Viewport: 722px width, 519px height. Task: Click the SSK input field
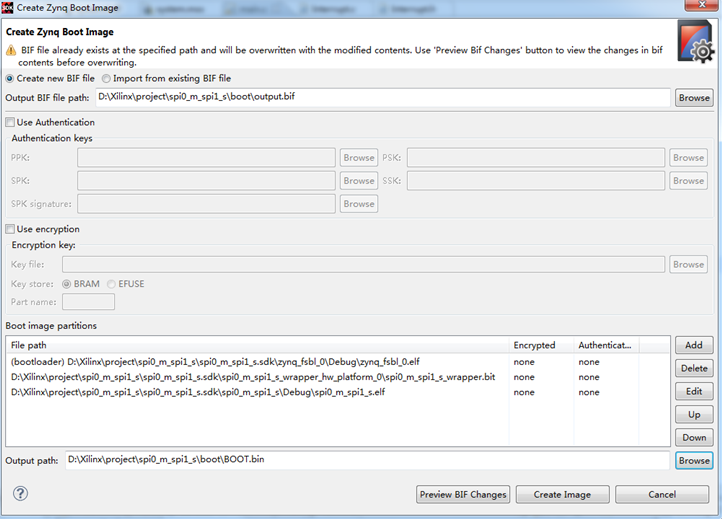point(536,181)
